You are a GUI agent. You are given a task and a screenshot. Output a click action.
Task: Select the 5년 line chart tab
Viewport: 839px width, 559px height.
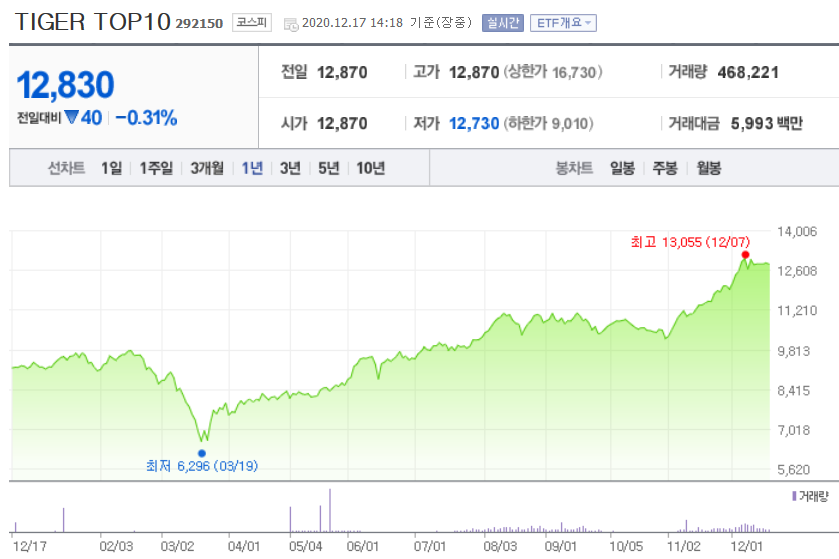click(x=329, y=169)
